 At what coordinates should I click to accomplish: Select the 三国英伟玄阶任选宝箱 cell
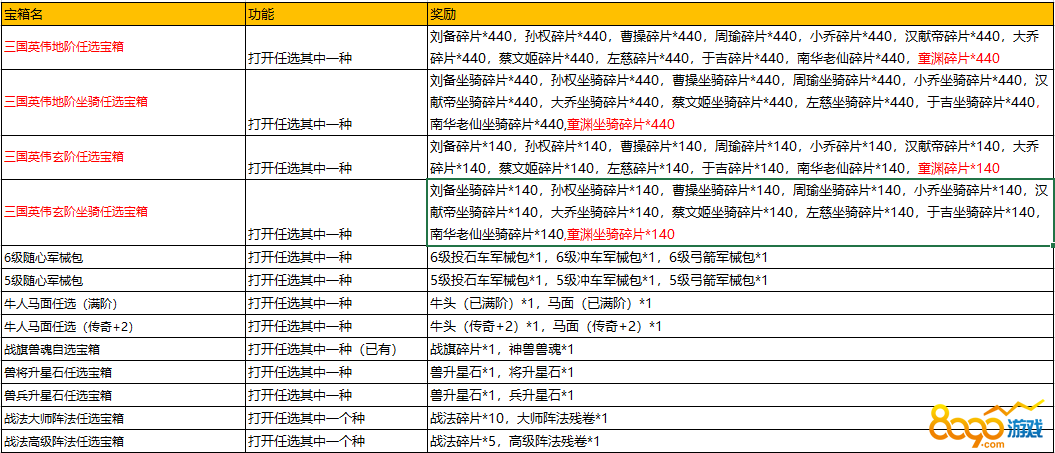pos(123,157)
